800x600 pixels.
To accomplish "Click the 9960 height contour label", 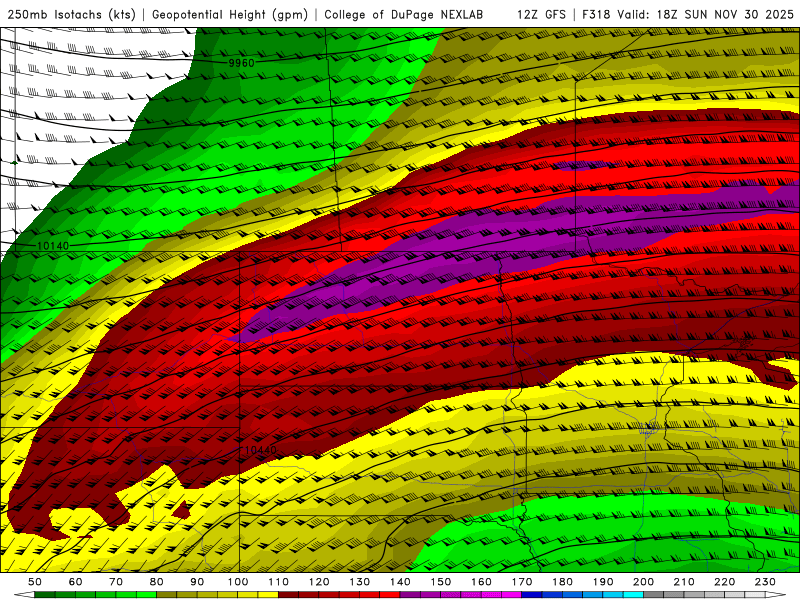I will point(241,63).
